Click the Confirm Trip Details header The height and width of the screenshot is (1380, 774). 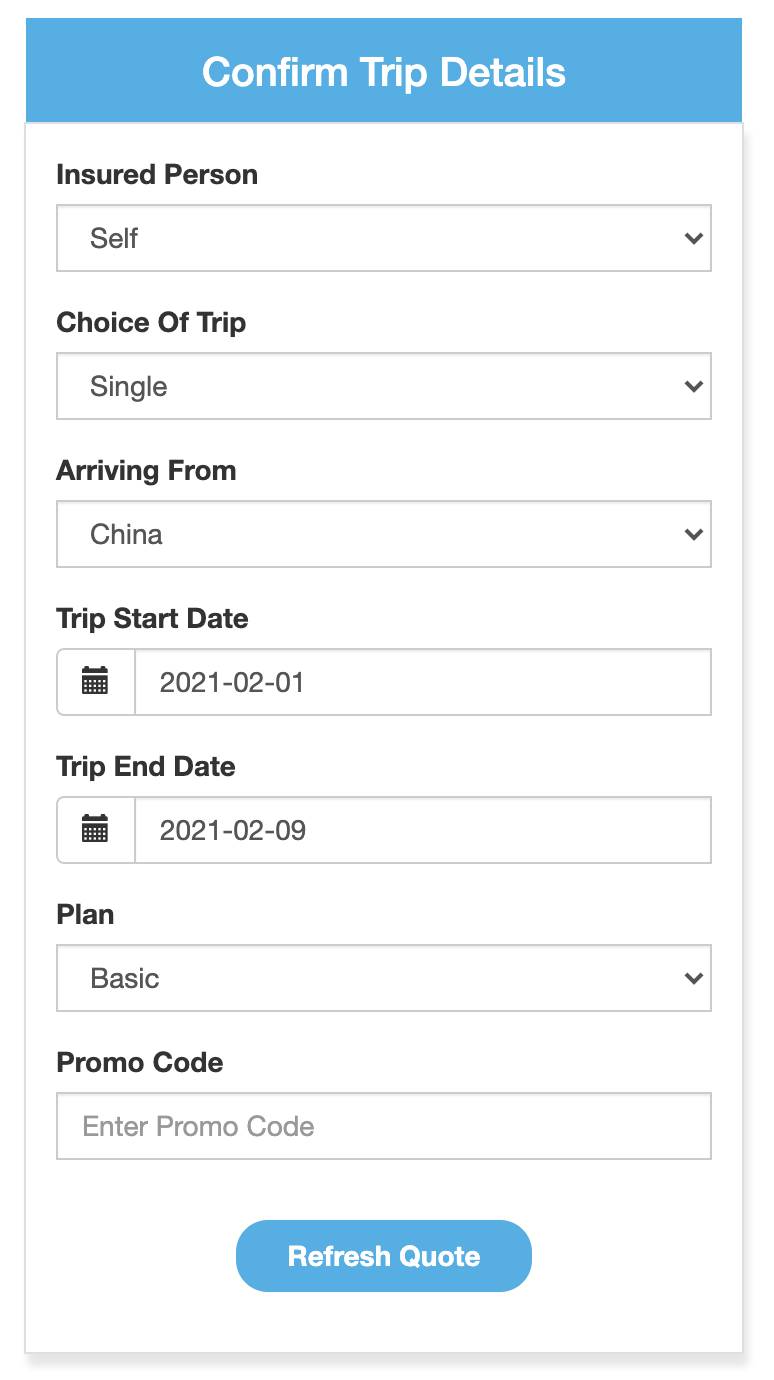pyautogui.click(x=384, y=72)
